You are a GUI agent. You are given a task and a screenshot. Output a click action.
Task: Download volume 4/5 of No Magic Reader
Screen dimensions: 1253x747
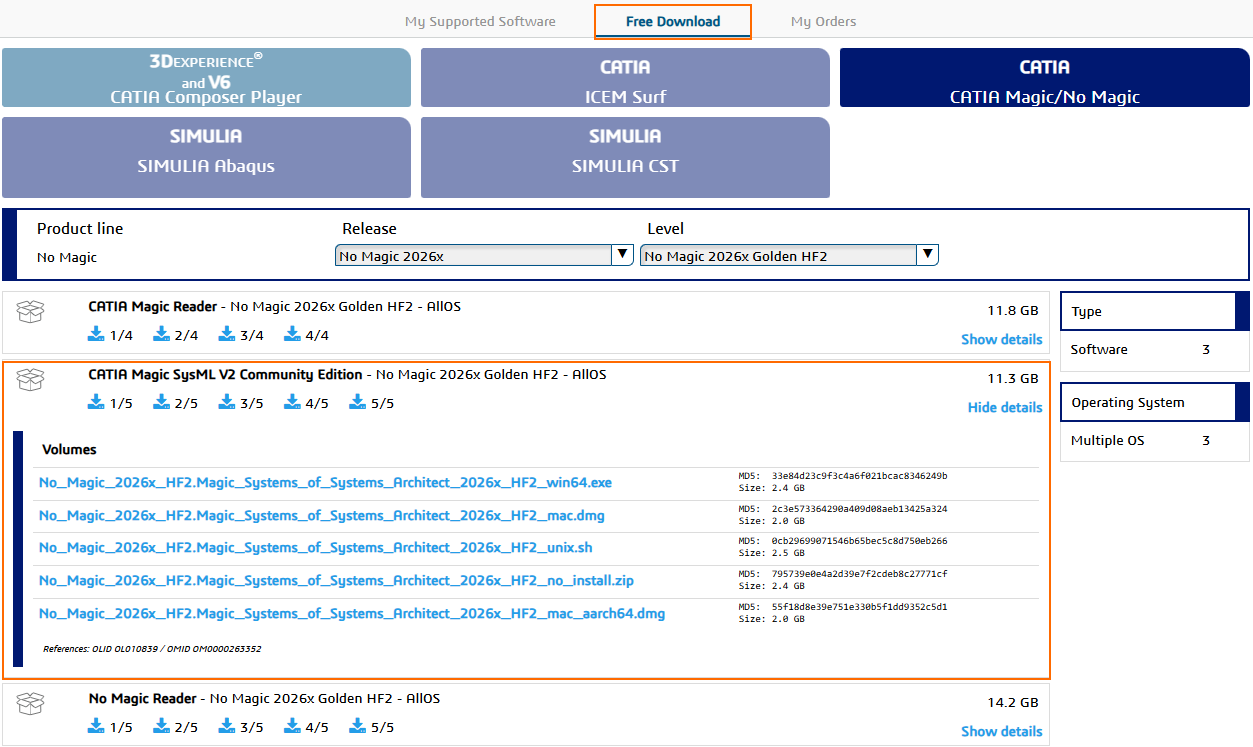click(306, 727)
